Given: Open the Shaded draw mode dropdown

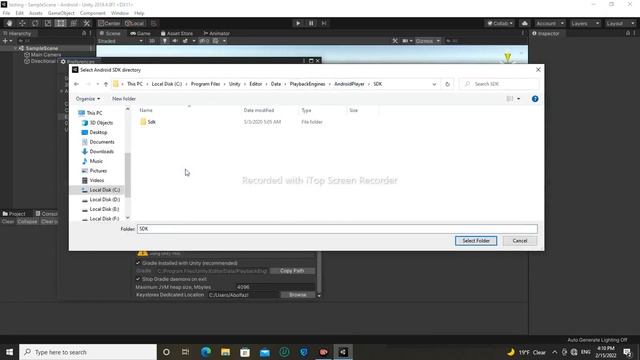Looking at the screenshot, I should (x=120, y=41).
